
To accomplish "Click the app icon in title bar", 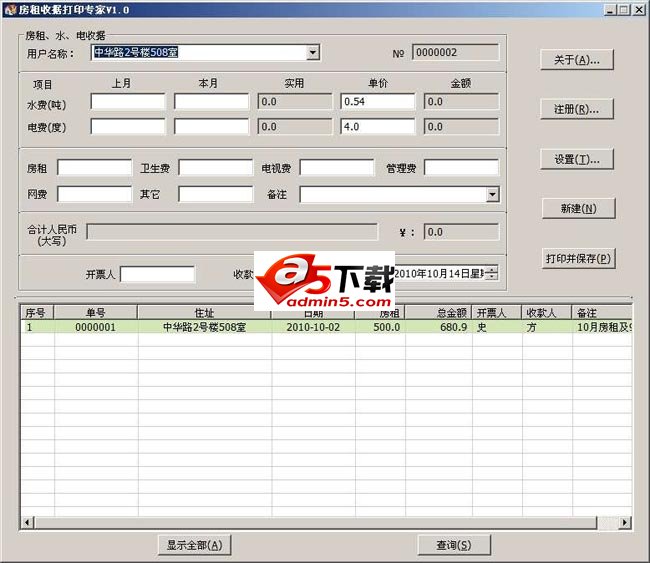I will click(x=10, y=9).
